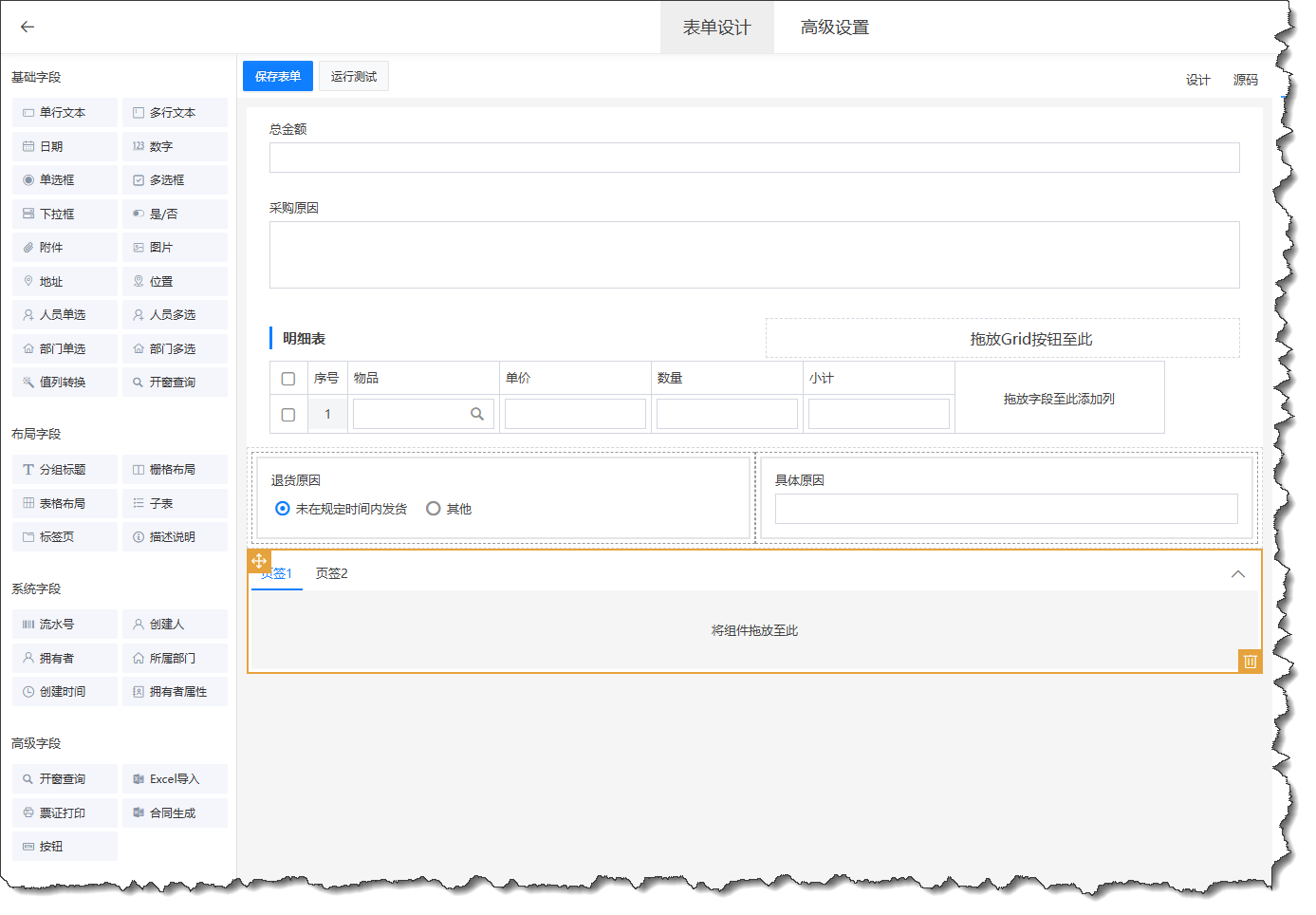Check the header checkbox in 明细表
The height and width of the screenshot is (915, 1316).
tap(288, 379)
